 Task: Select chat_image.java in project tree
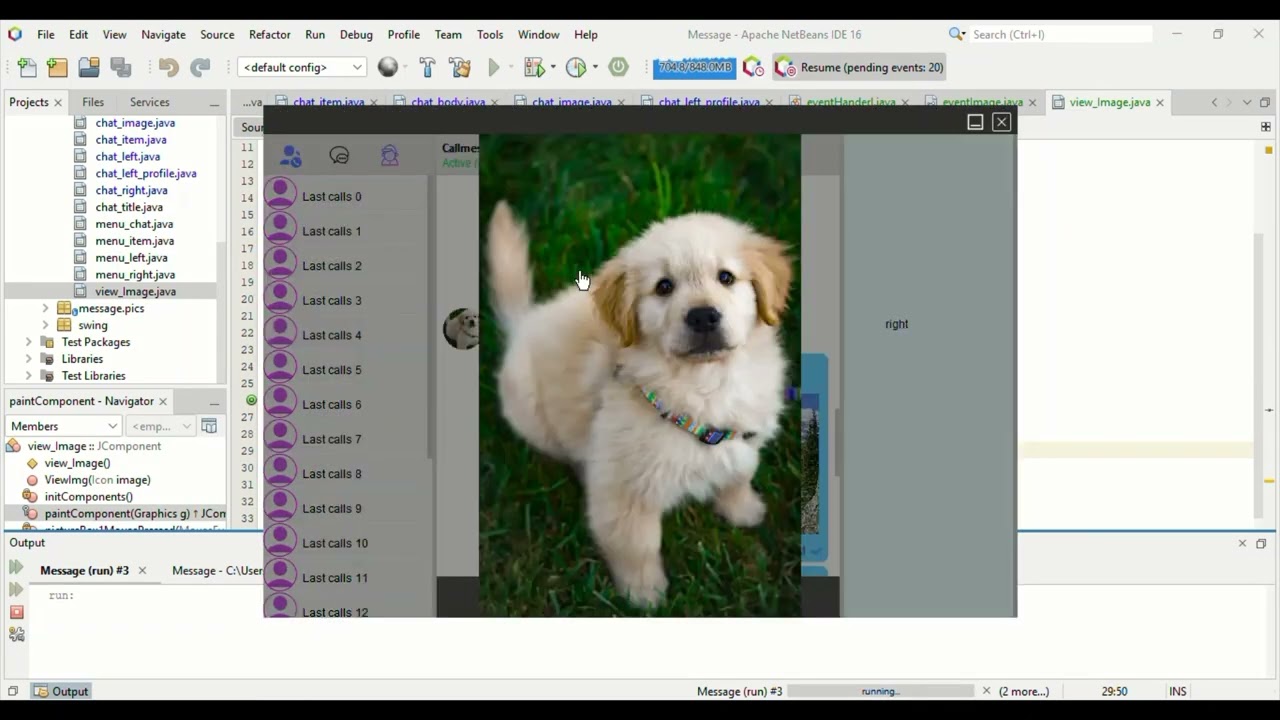point(135,123)
